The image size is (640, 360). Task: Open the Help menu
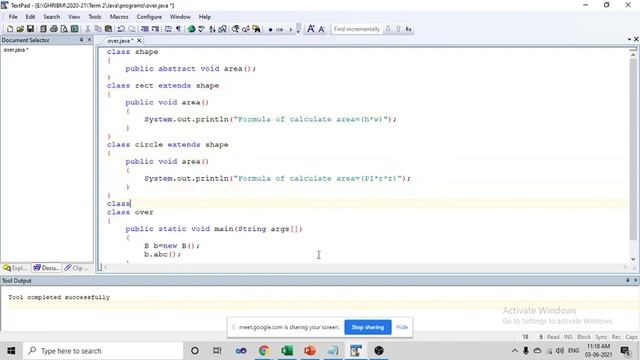click(205, 17)
